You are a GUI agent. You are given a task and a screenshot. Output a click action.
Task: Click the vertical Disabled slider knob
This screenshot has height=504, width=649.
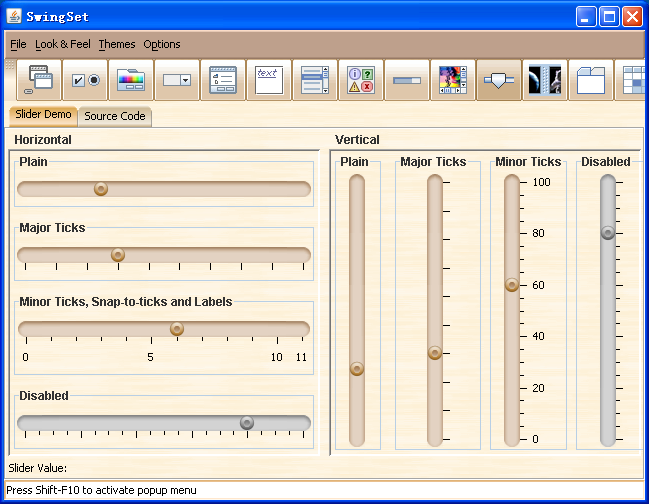(x=608, y=233)
